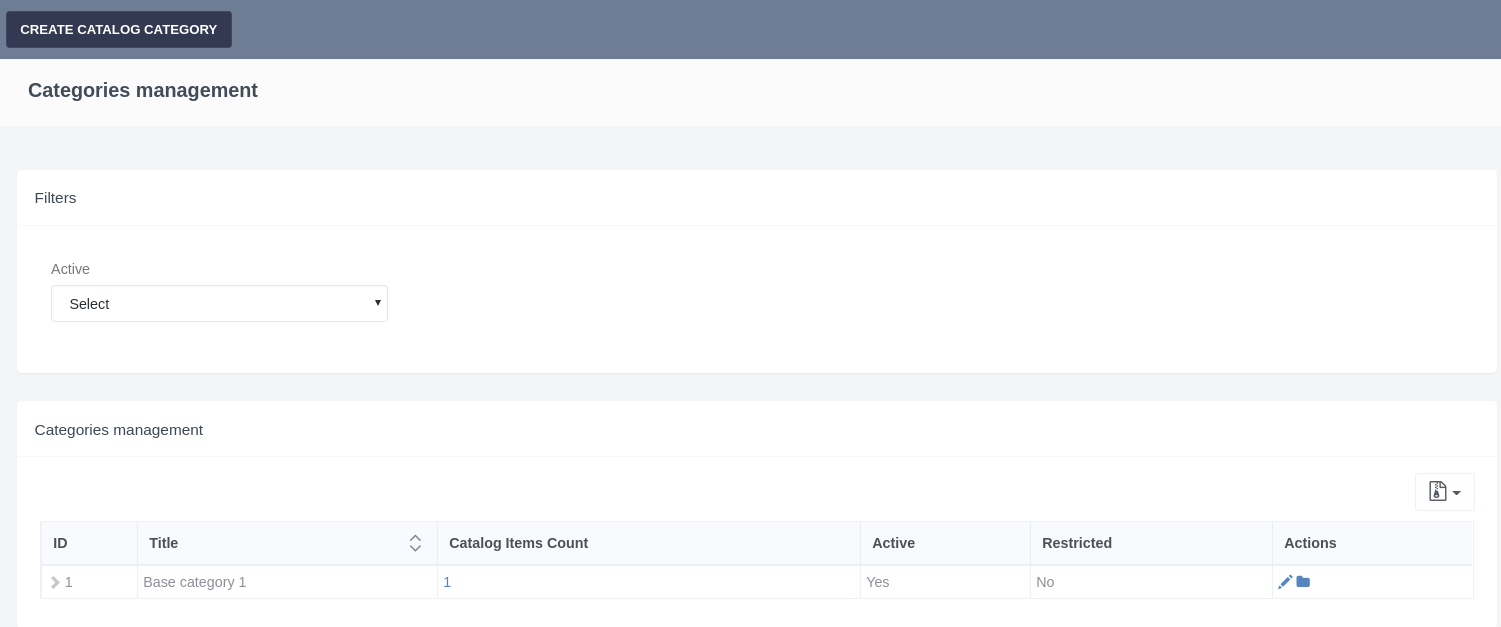This screenshot has width=1501, height=627.
Task: Click the pencil edit icon for Base category 1
Action: pos(1285,582)
